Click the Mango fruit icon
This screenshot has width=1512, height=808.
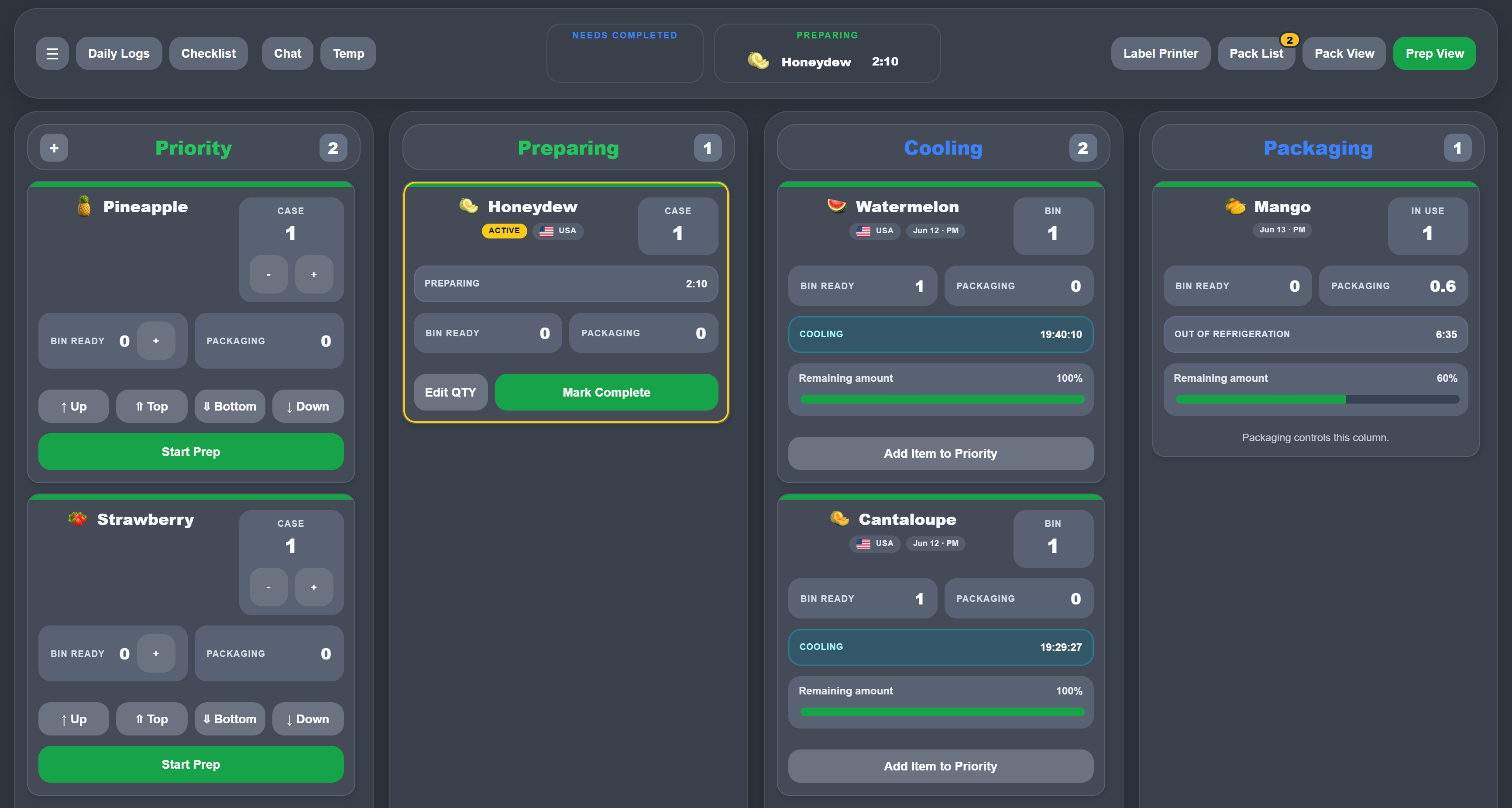coord(1235,206)
